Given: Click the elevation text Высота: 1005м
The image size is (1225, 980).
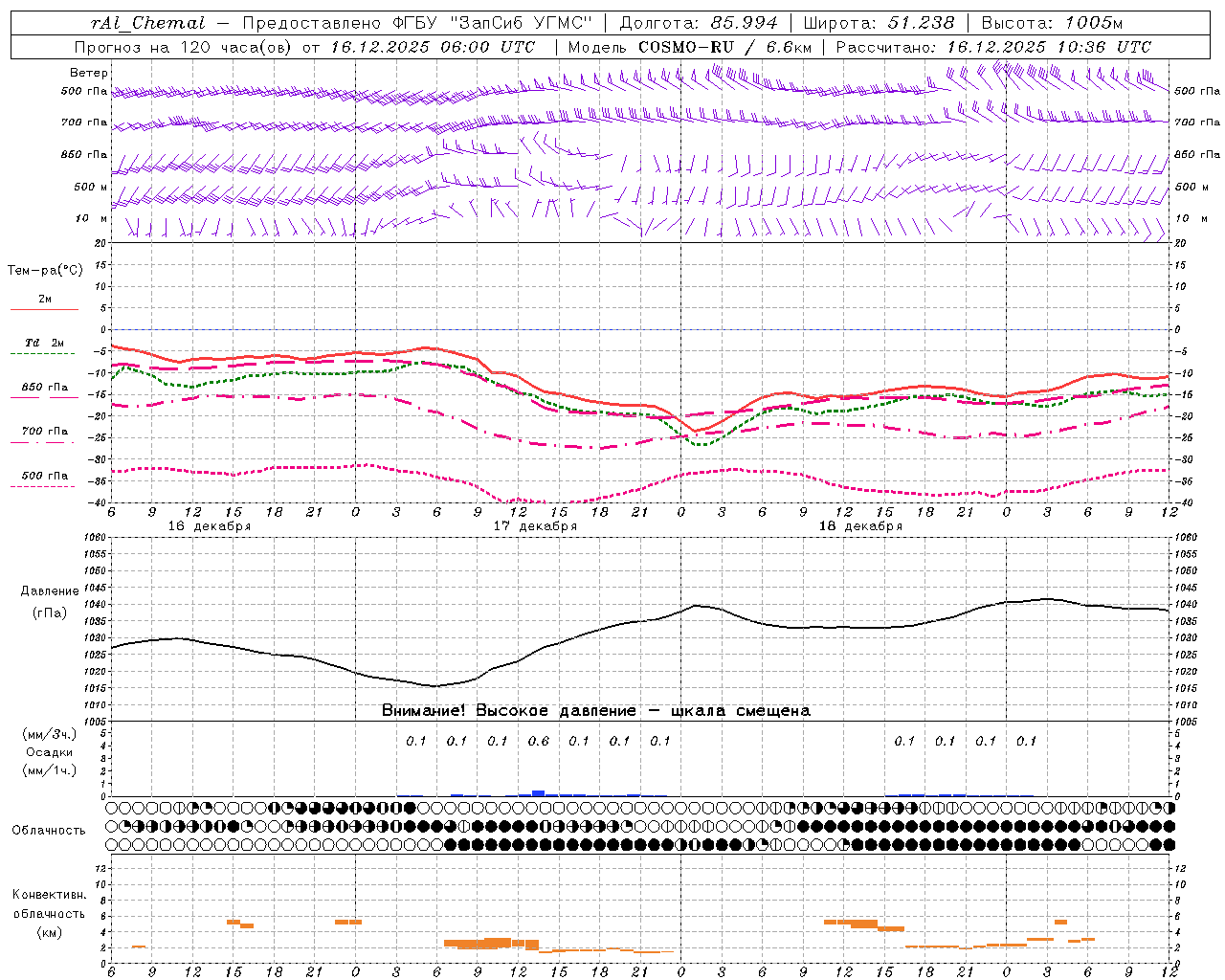Looking at the screenshot, I should [1052, 23].
